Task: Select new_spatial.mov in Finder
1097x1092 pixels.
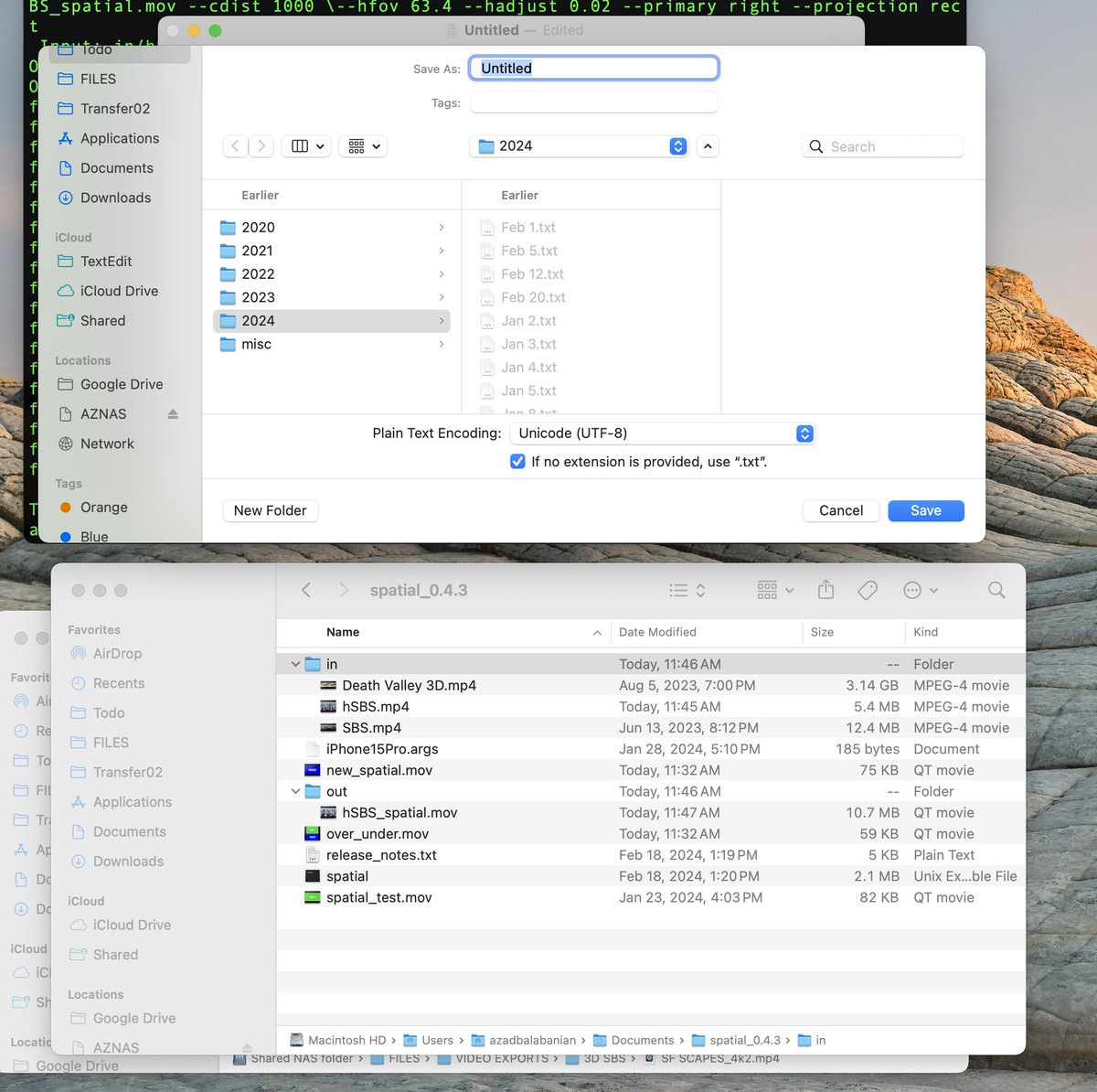Action: (x=651, y=770)
